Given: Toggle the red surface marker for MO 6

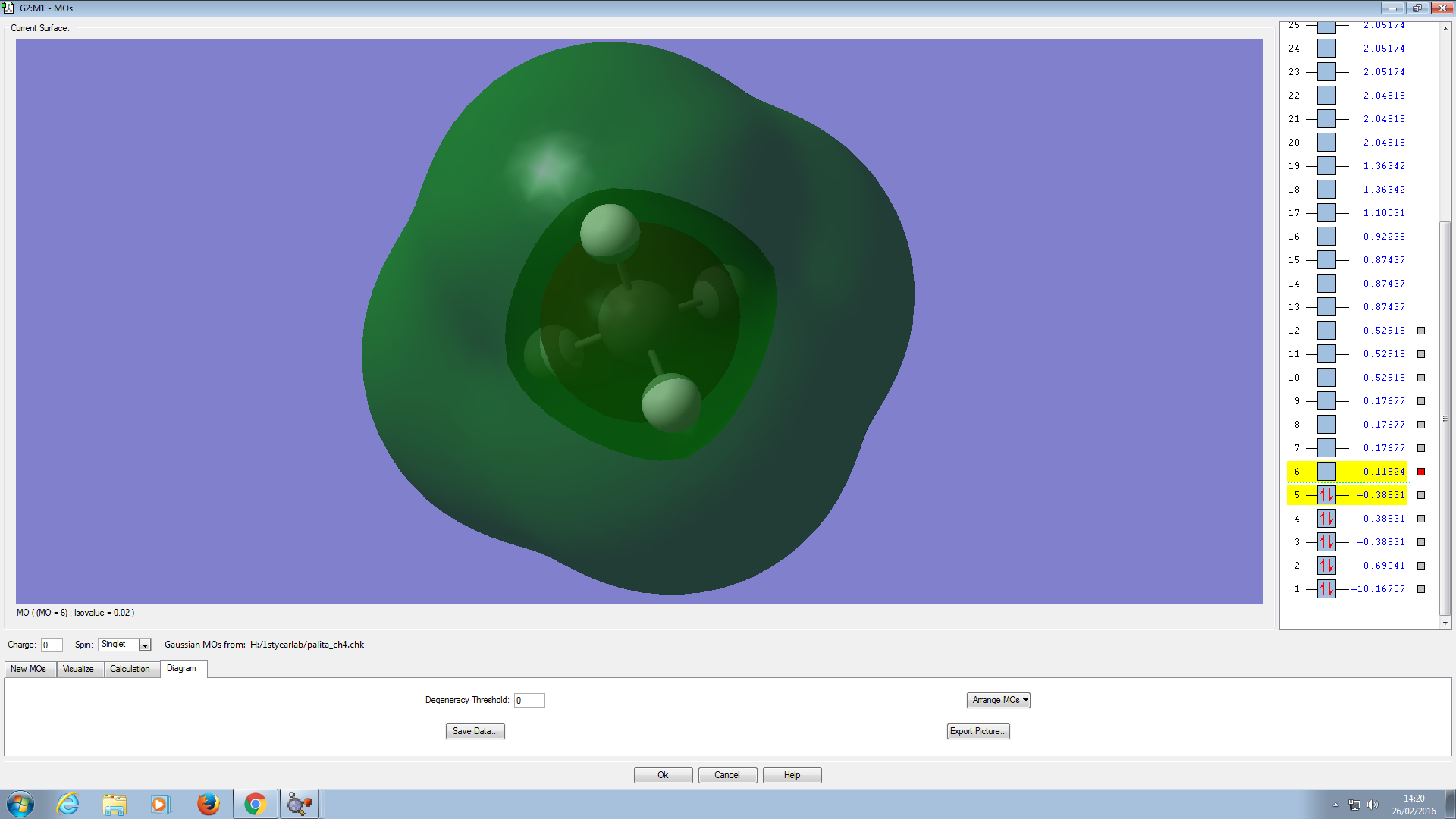Looking at the screenshot, I should (1421, 472).
